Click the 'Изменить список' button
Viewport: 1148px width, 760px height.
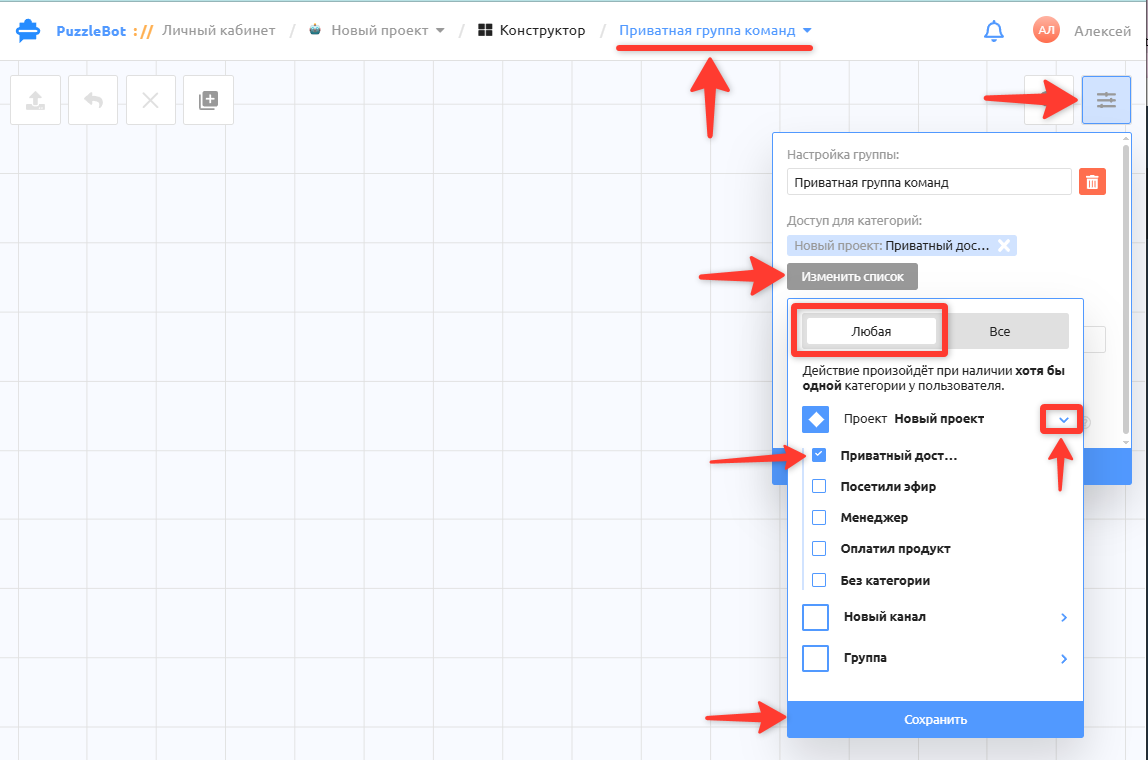pos(852,277)
